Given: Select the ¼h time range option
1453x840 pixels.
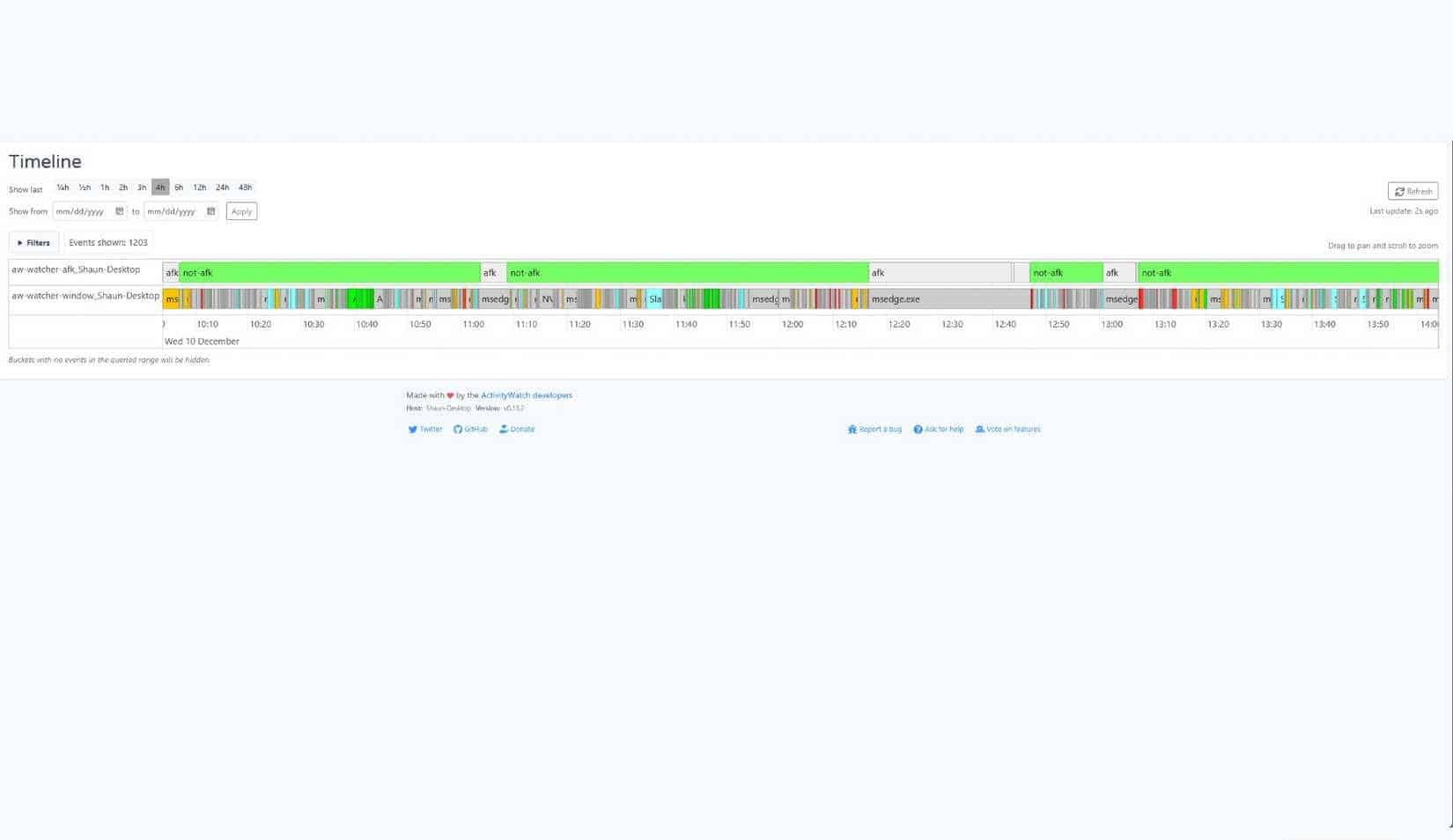Looking at the screenshot, I should click(63, 188).
